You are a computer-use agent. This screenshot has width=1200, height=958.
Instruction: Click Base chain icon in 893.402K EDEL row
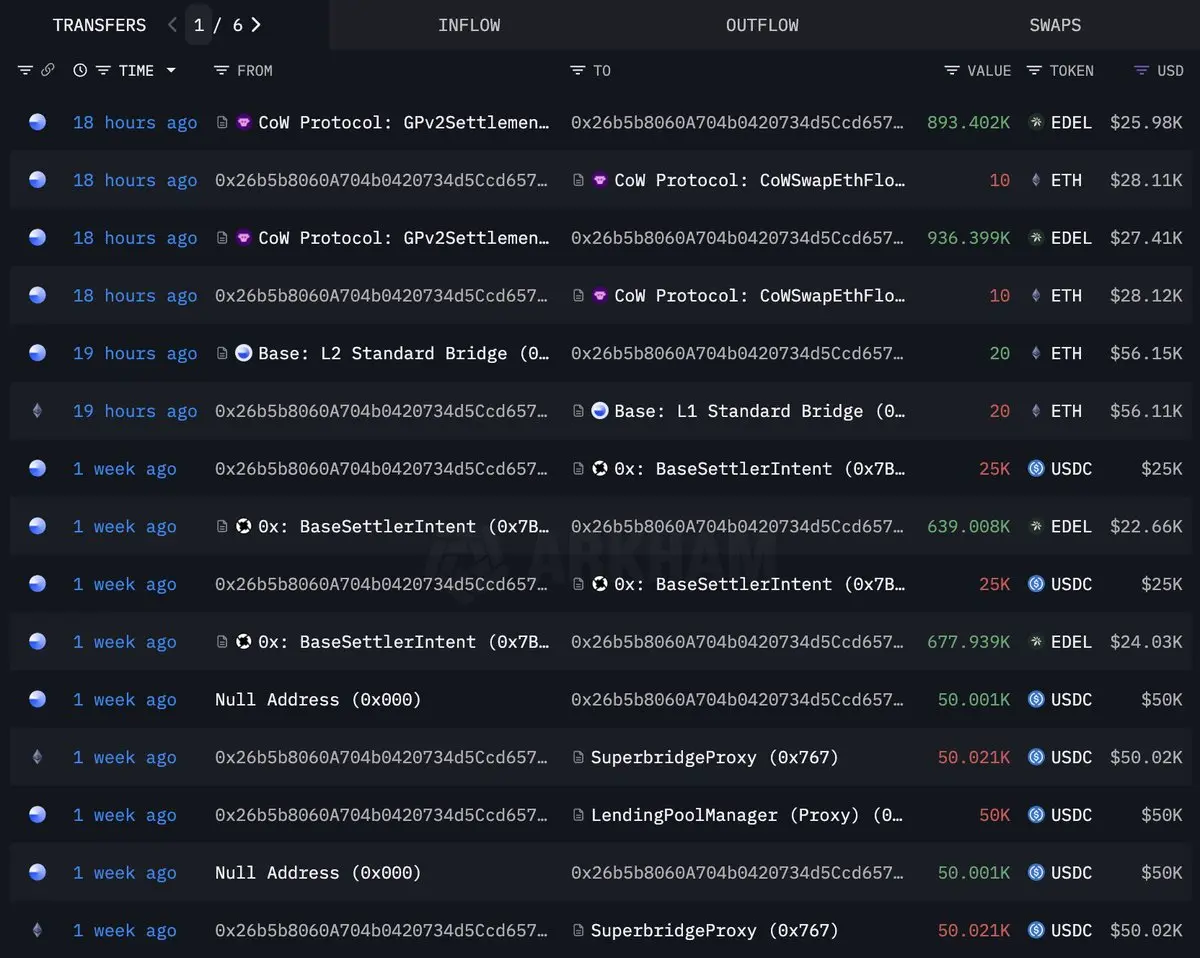click(x=37, y=122)
